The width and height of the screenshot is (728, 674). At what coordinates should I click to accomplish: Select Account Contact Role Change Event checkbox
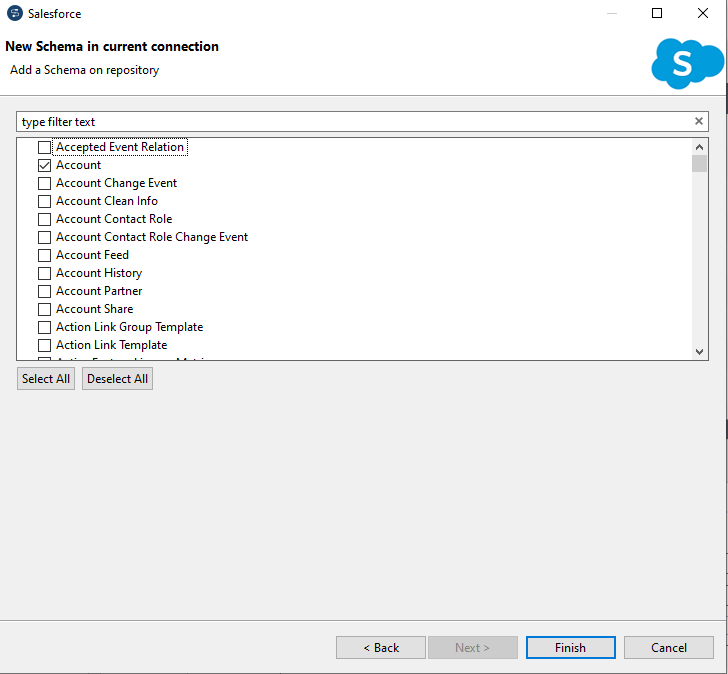pyautogui.click(x=45, y=238)
